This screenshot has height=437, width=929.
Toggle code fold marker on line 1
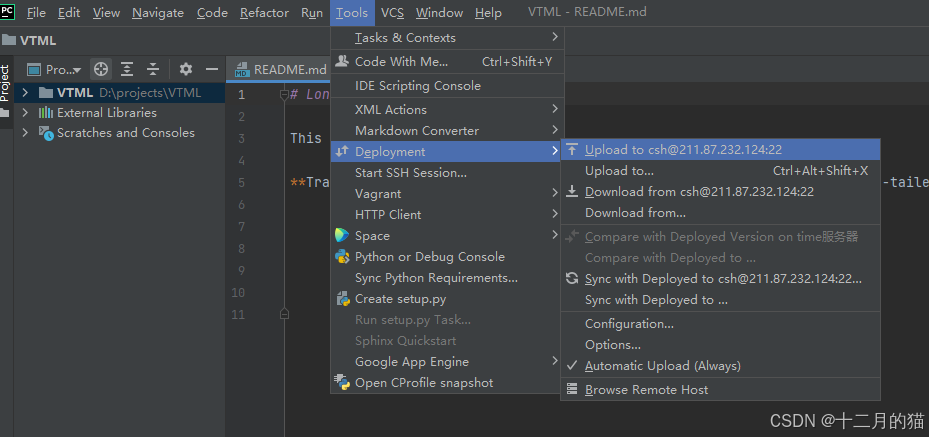284,94
